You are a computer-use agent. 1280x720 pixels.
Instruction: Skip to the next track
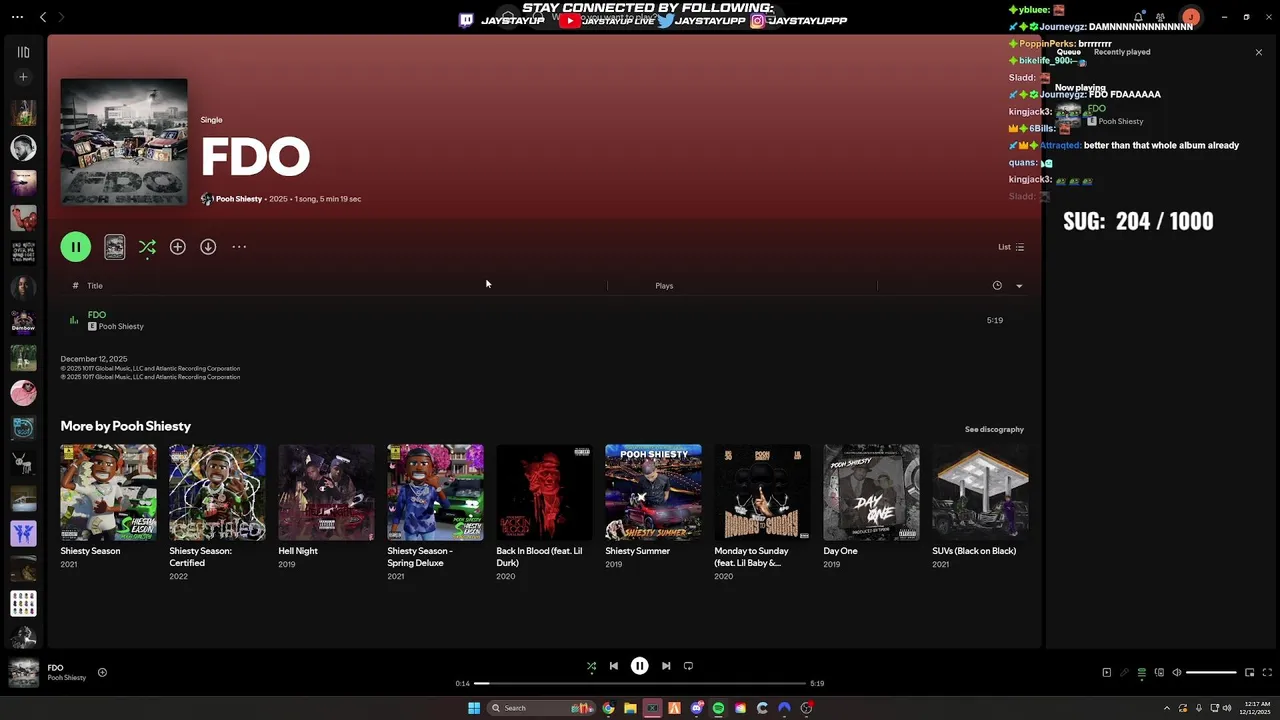(x=666, y=666)
